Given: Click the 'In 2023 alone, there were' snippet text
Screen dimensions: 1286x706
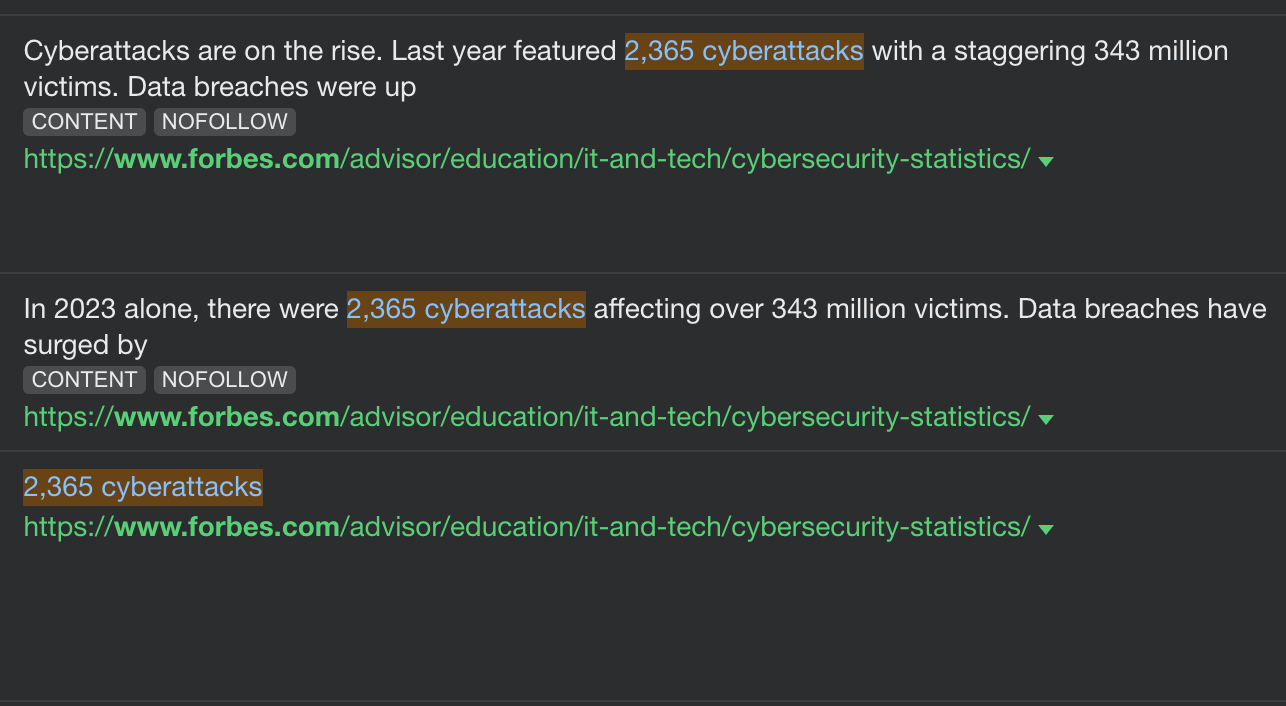Looking at the screenshot, I should (x=181, y=309).
